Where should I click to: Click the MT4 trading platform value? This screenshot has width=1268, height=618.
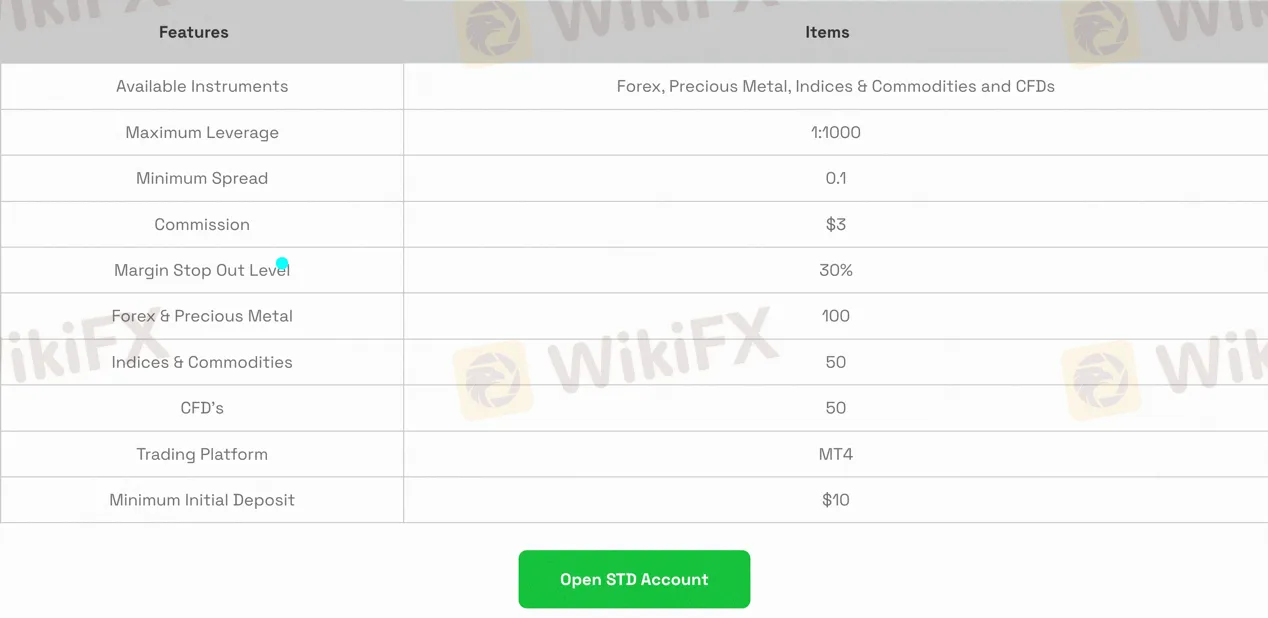click(835, 454)
